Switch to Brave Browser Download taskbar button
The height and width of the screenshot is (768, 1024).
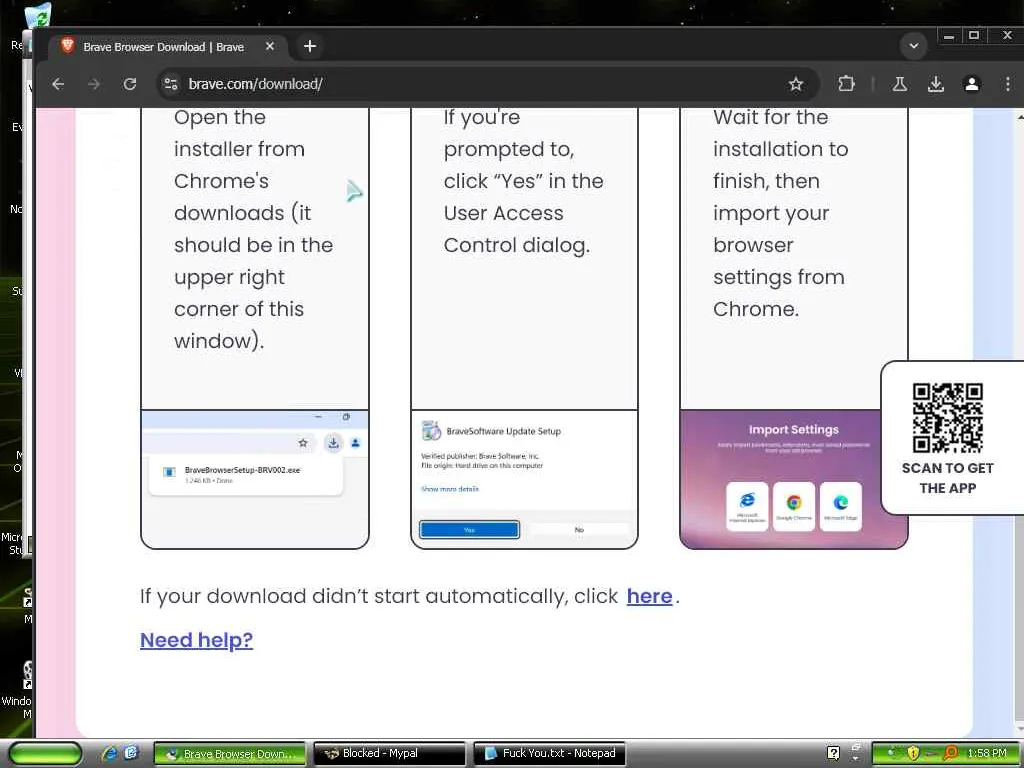230,754
